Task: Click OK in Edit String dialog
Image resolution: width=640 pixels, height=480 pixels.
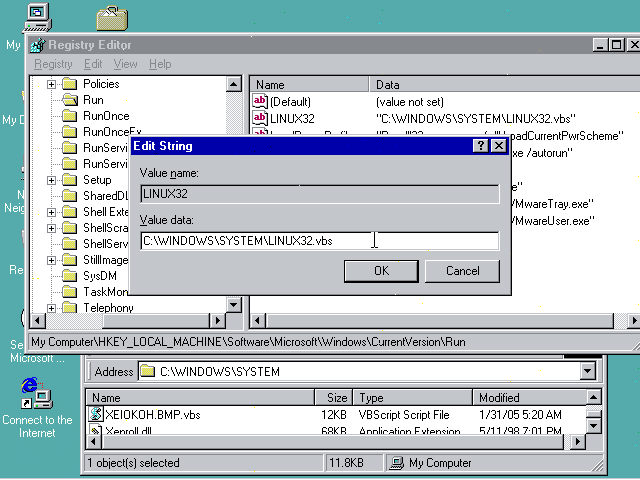Action: click(381, 271)
